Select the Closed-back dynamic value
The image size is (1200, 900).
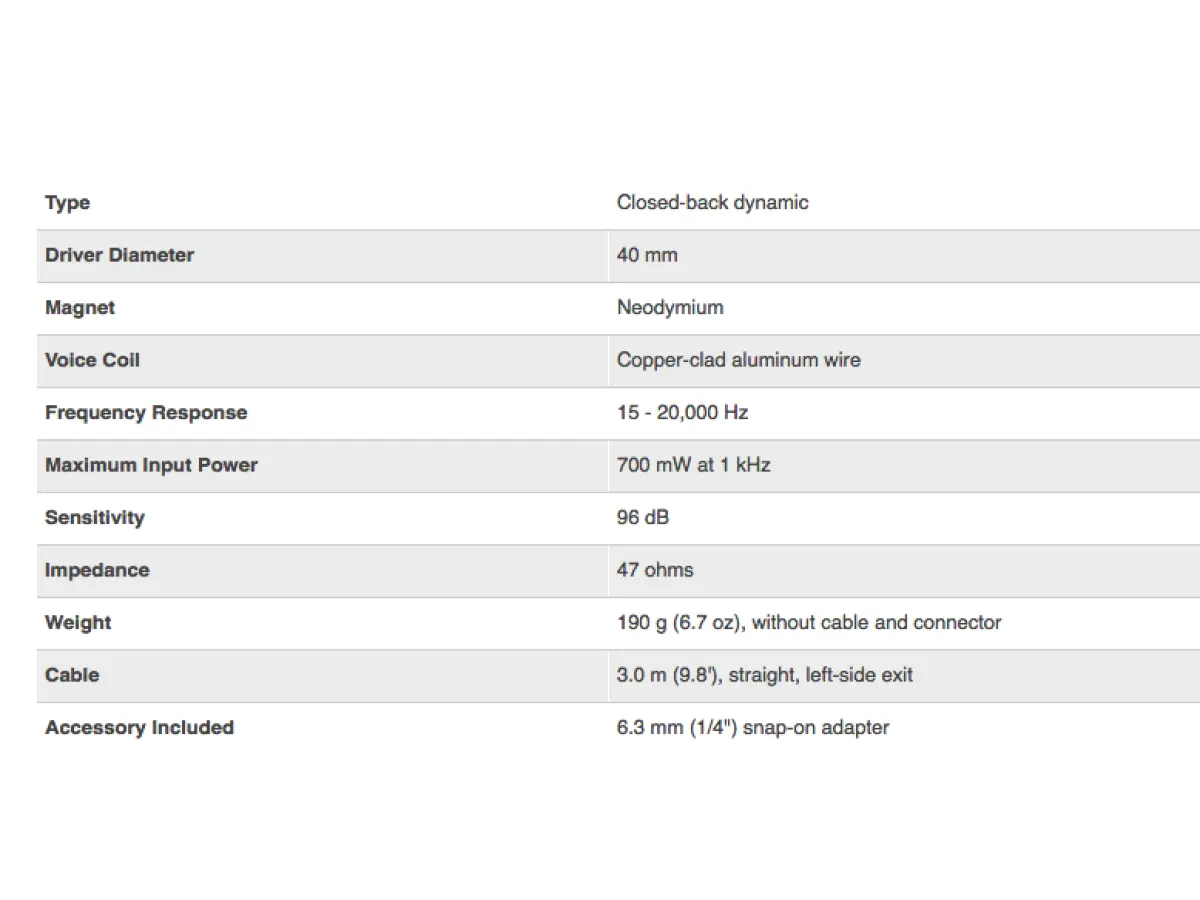coord(712,203)
